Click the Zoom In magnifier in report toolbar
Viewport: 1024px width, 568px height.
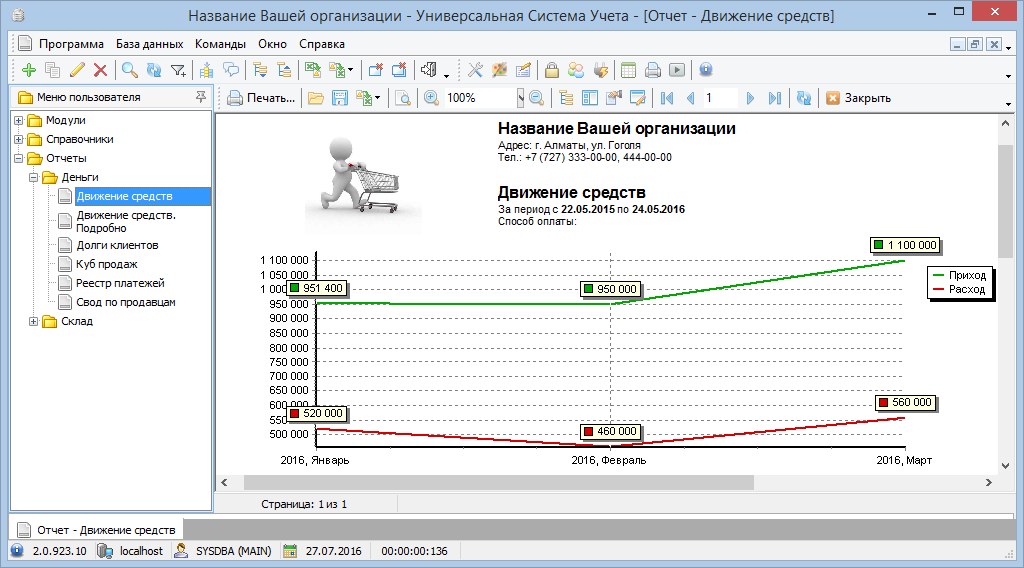tap(431, 98)
